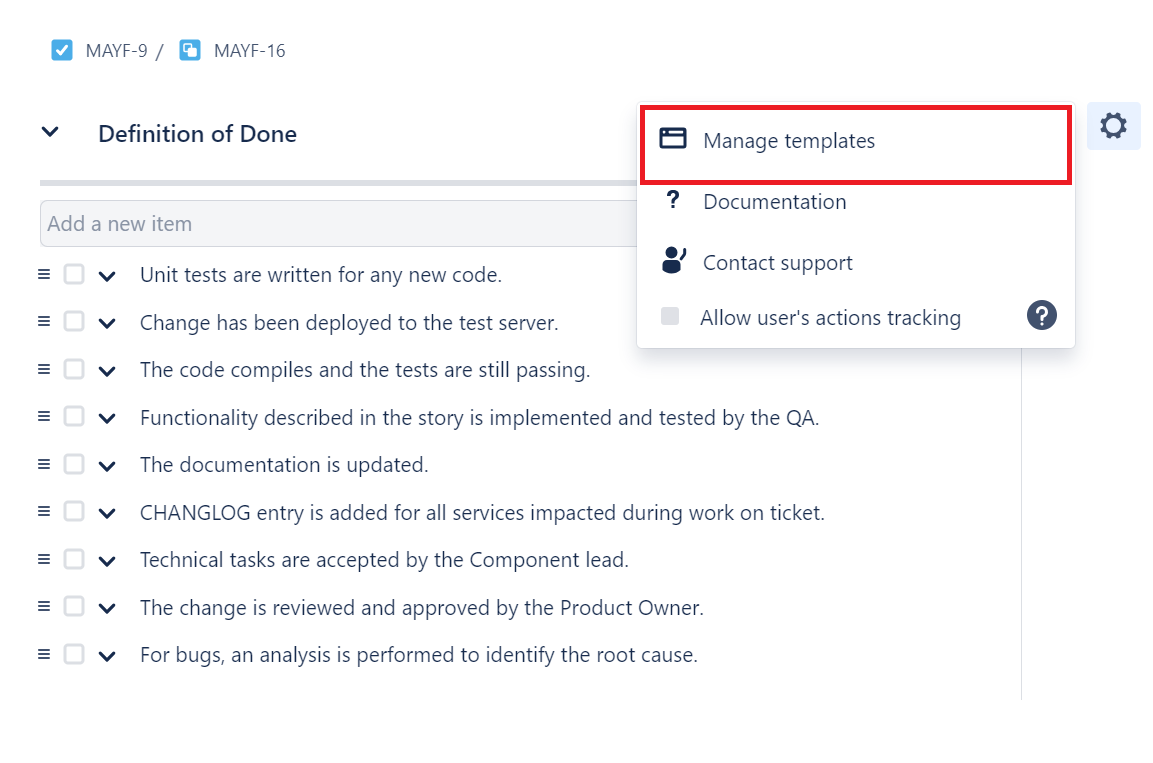Collapse the Definition of Done section
This screenshot has height=763, width=1153.
50,132
